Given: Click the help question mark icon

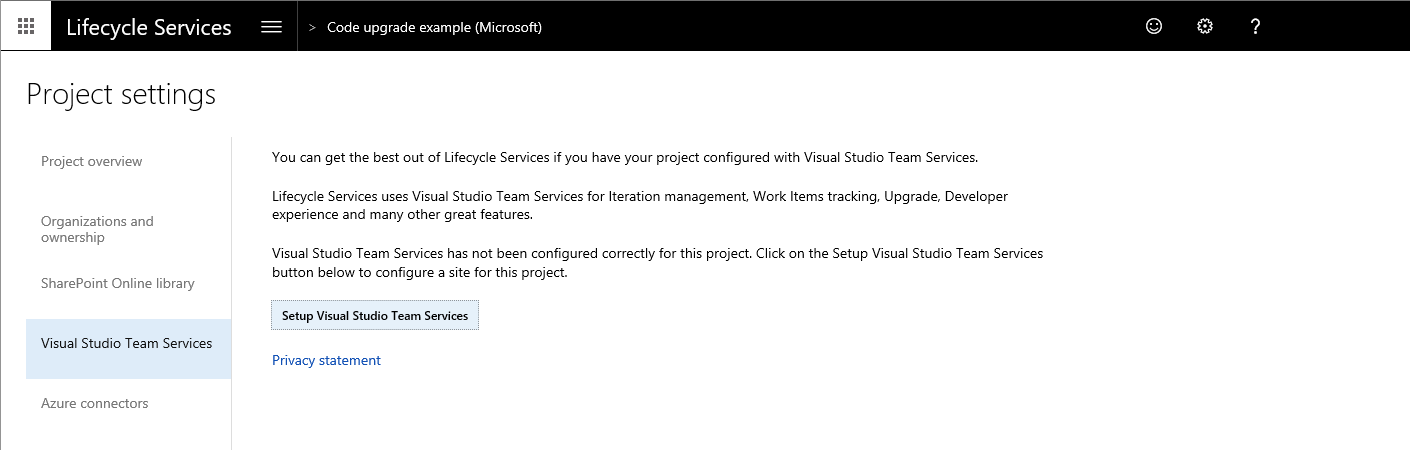Looking at the screenshot, I should 1256,27.
